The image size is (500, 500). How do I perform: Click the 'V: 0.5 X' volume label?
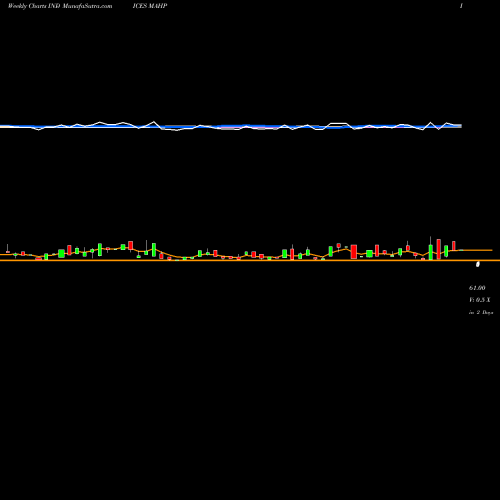480,300
